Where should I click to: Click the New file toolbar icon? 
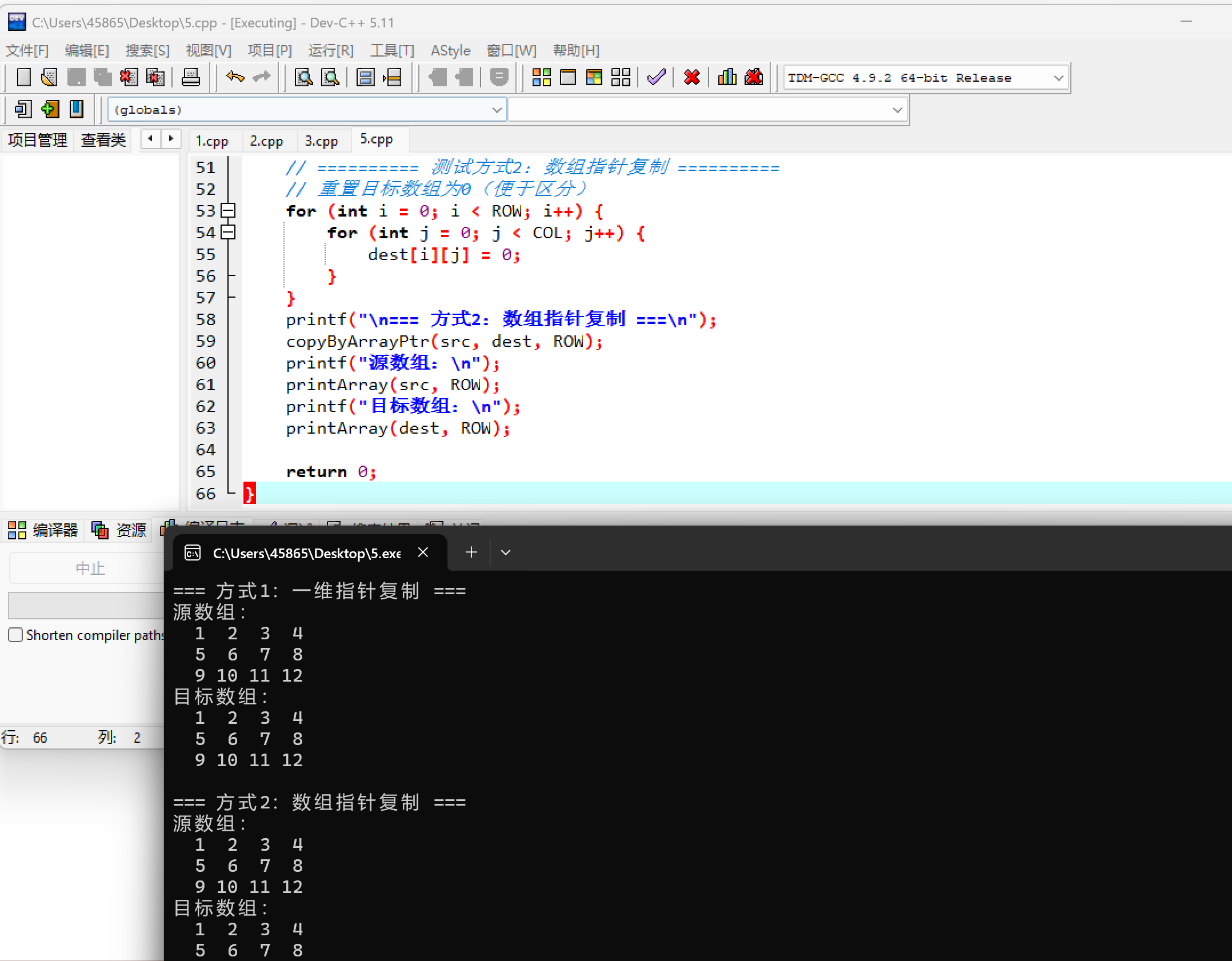(x=23, y=77)
